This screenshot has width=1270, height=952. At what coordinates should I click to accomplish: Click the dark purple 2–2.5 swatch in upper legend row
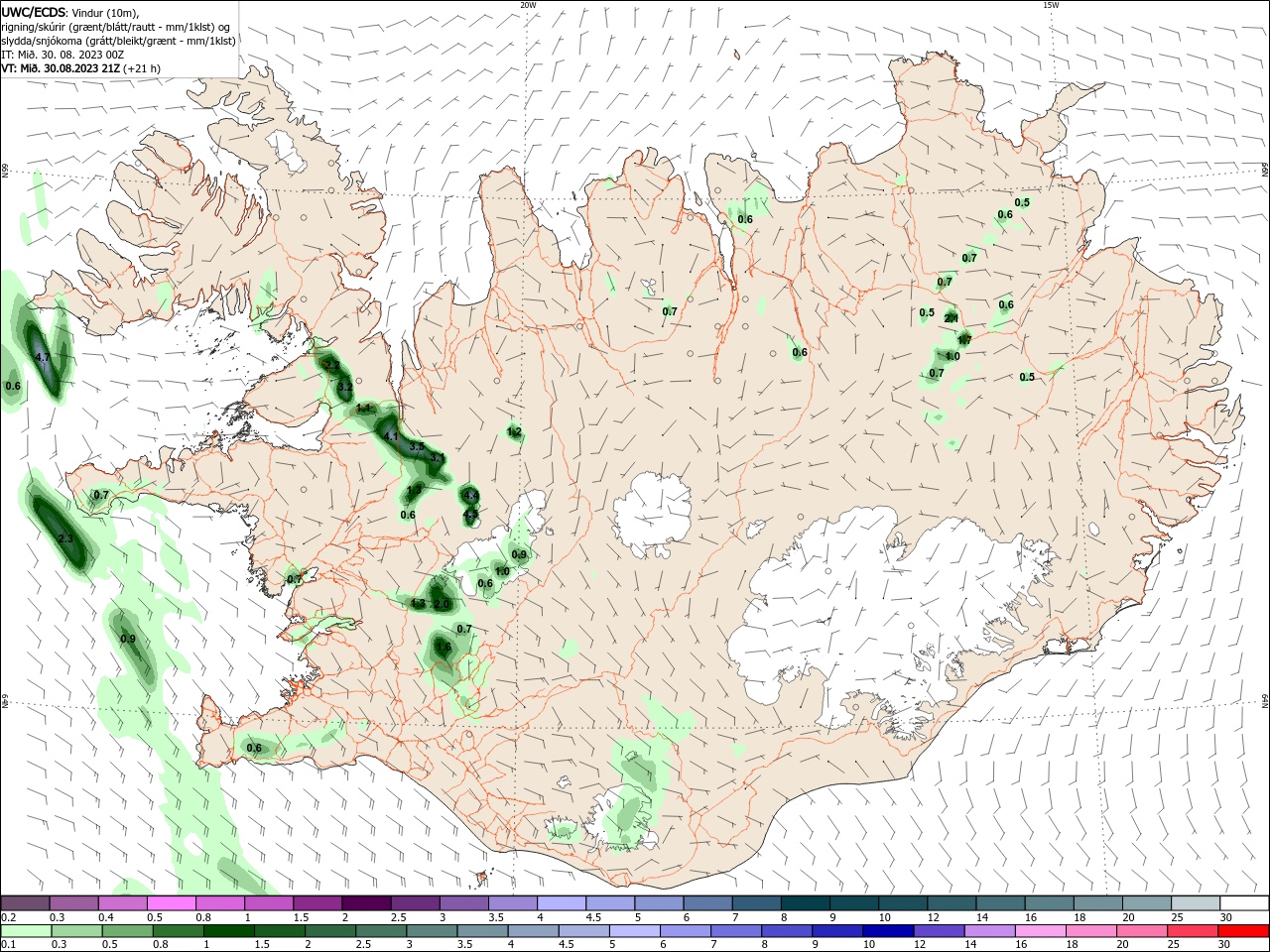tap(365, 903)
